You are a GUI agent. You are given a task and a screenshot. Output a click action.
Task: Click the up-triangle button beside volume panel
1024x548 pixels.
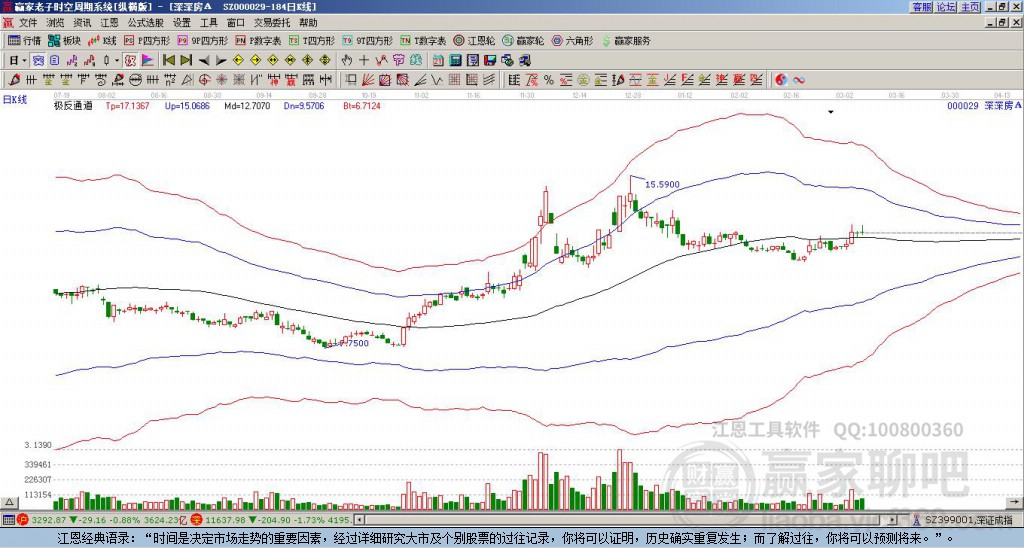9,503
